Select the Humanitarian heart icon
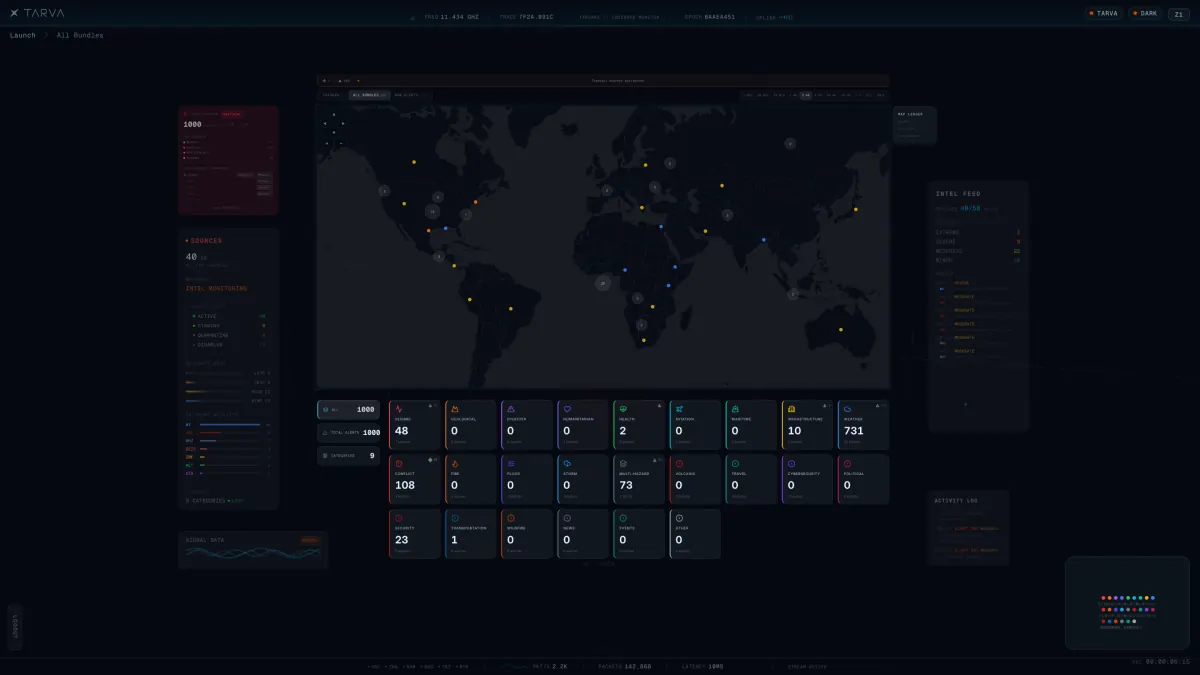Image resolution: width=1200 pixels, height=675 pixels. point(567,409)
